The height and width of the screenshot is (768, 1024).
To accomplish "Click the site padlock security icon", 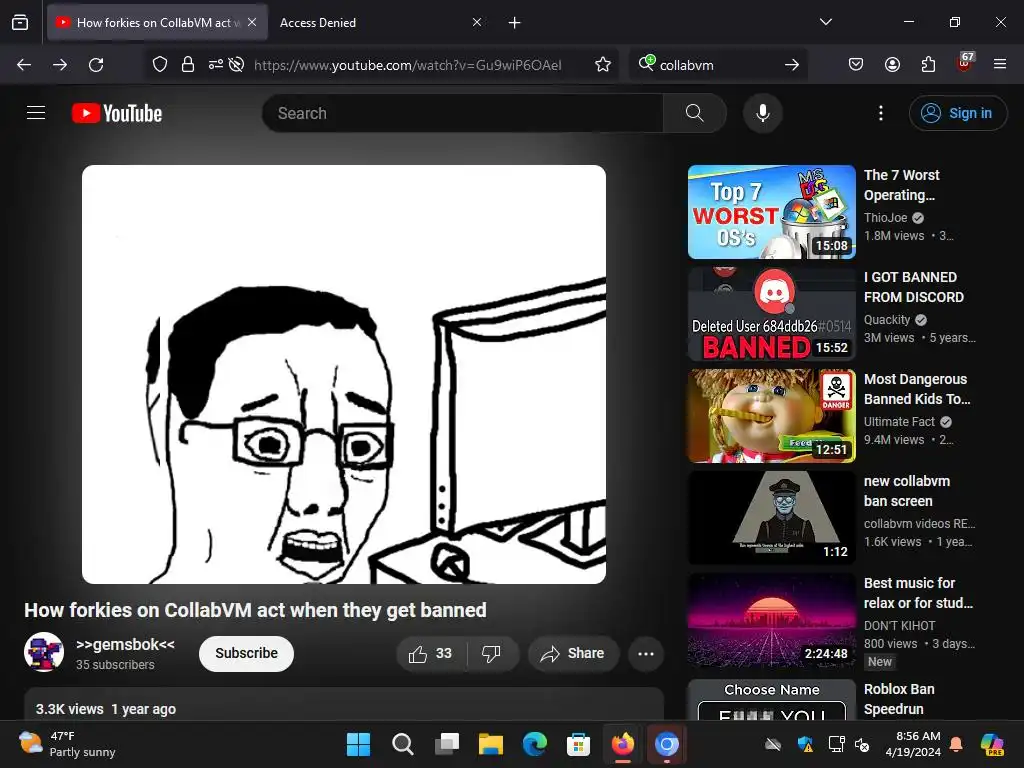I will click(188, 65).
